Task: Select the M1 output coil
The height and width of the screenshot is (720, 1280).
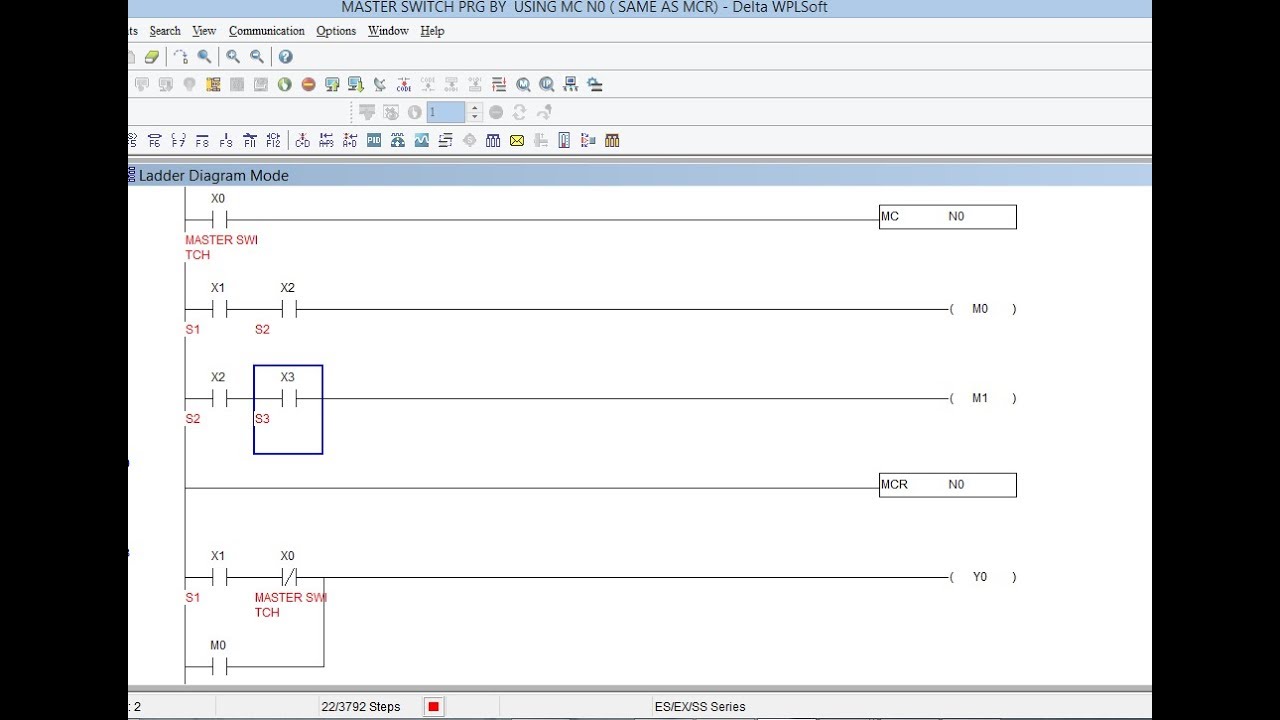Action: click(982, 398)
